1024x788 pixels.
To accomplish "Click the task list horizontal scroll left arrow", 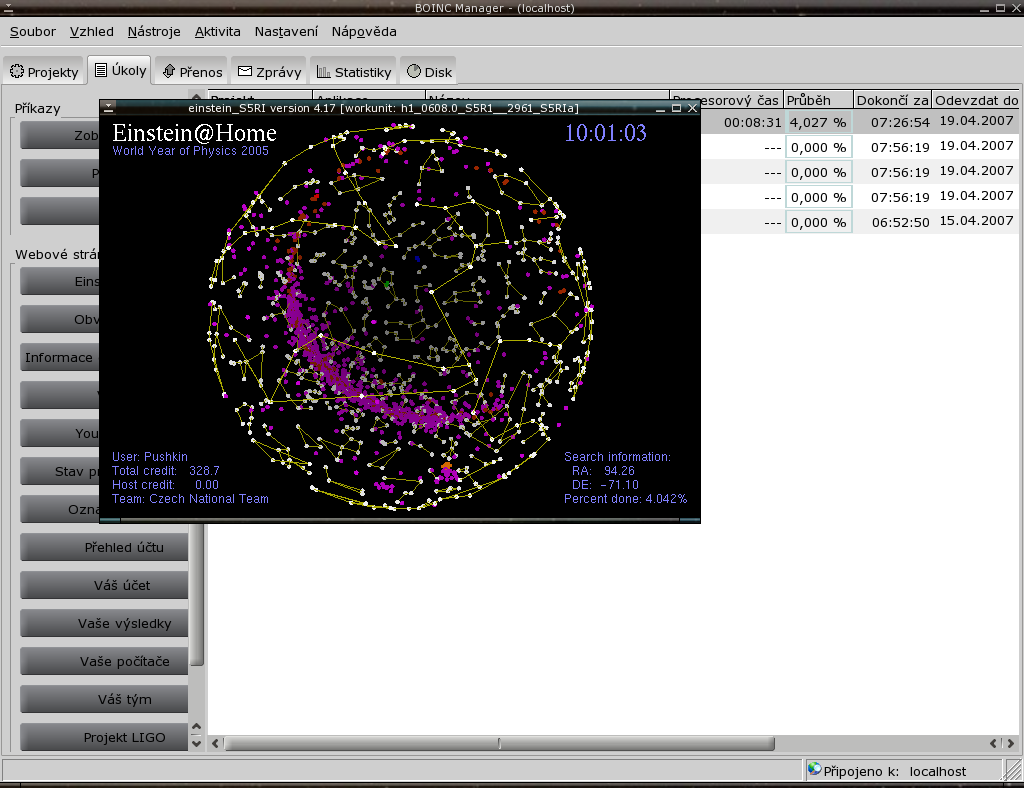I will pos(216,743).
